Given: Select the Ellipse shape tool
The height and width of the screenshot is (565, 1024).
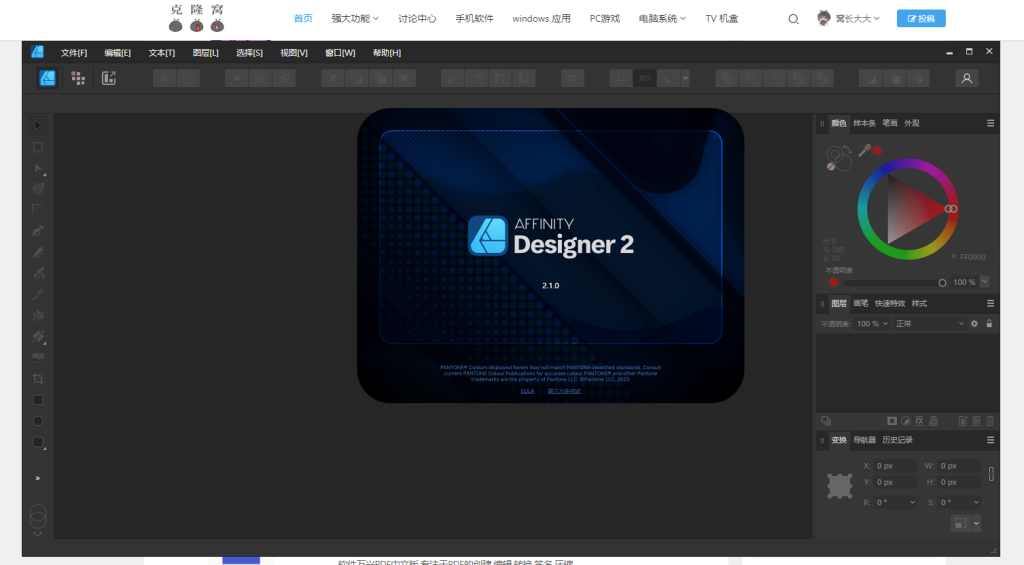Looking at the screenshot, I should [38, 421].
